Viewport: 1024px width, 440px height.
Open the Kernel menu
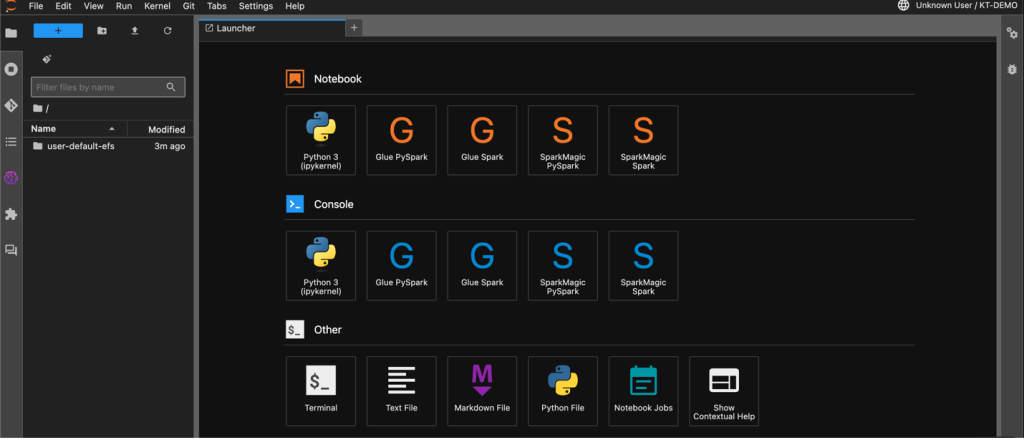pos(157,6)
